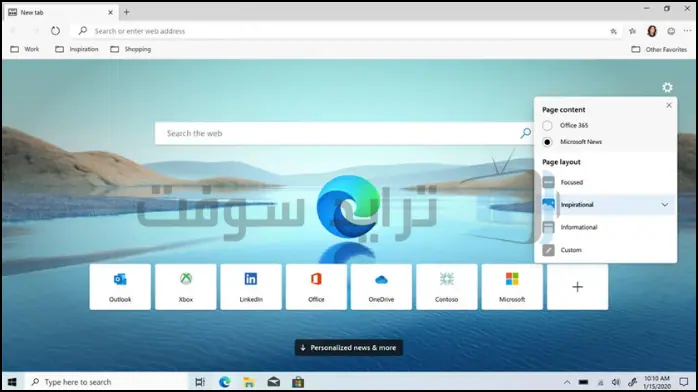Show hidden system tray icons

(567, 382)
